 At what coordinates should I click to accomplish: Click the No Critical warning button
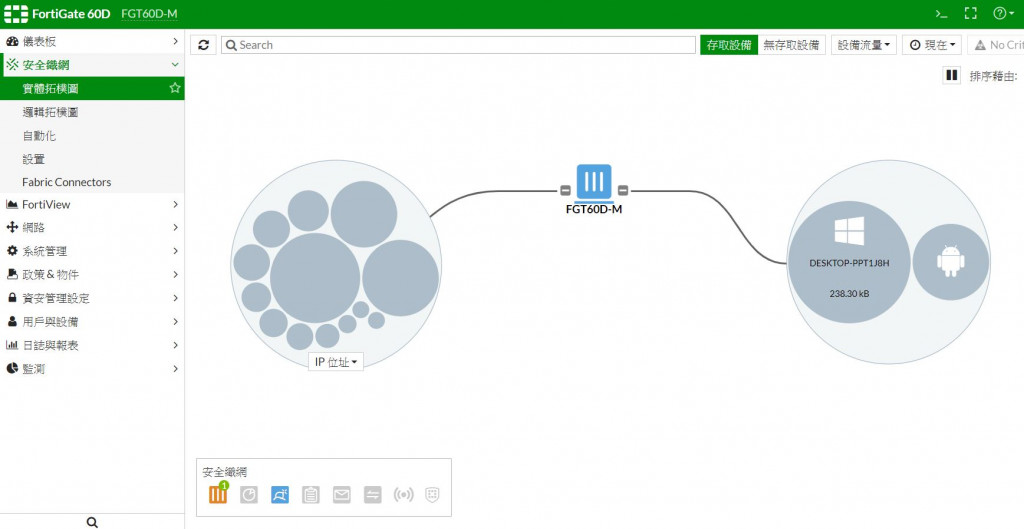point(996,45)
